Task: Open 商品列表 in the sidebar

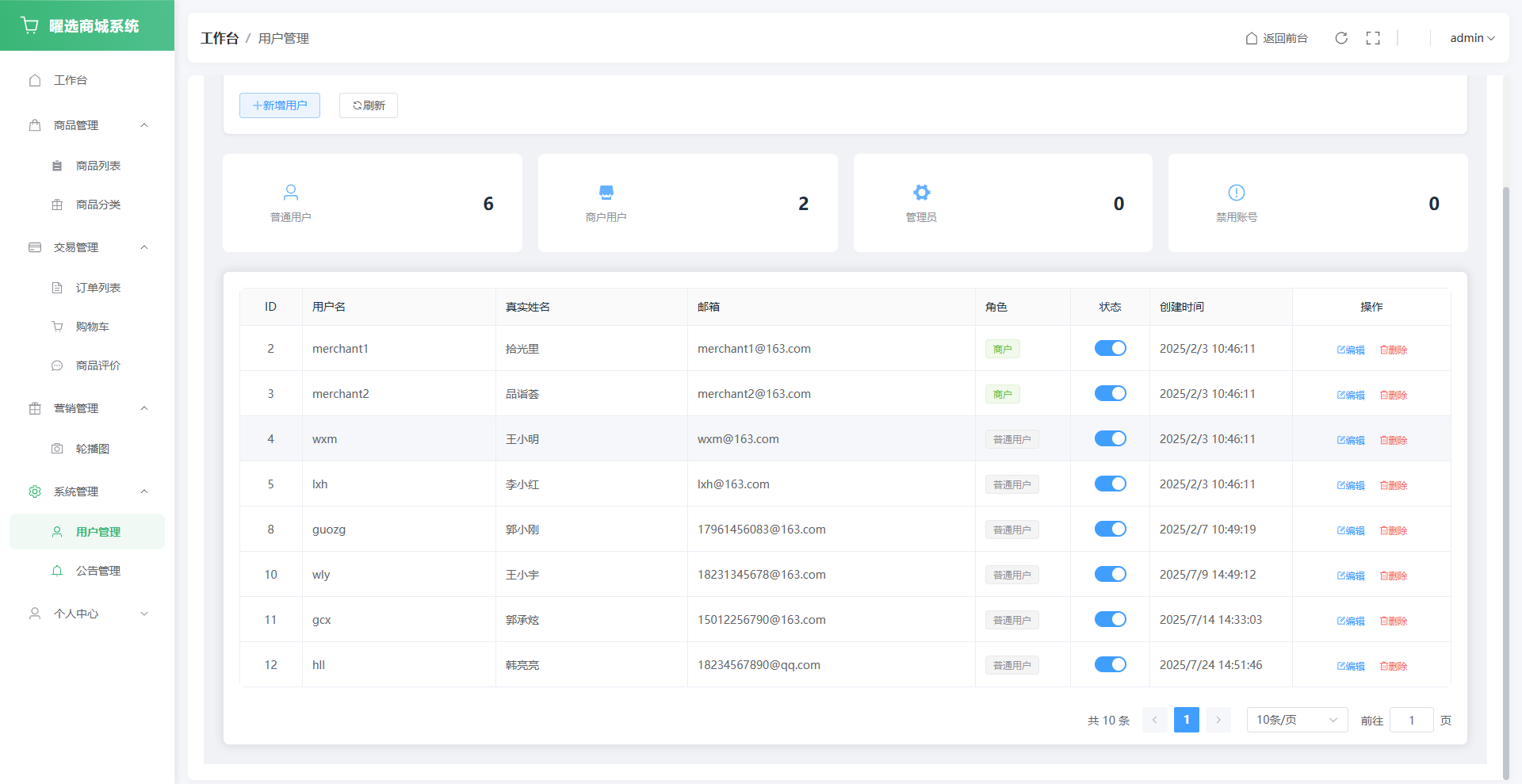Action: pyautogui.click(x=98, y=166)
